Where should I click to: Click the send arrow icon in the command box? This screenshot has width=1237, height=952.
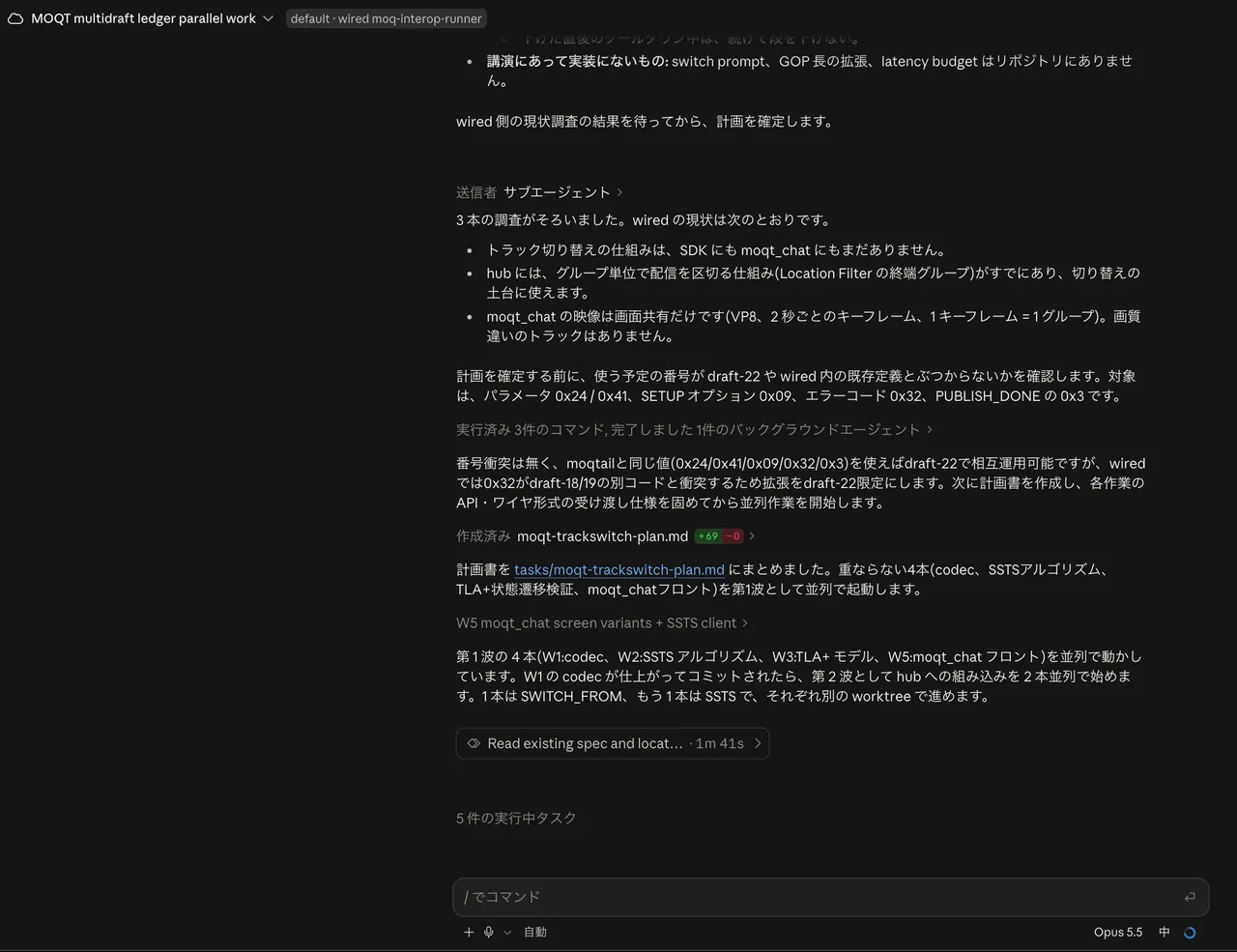1190,897
